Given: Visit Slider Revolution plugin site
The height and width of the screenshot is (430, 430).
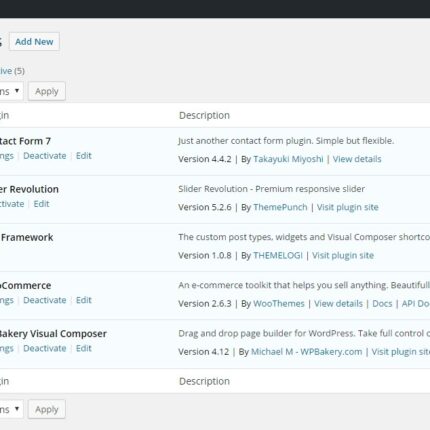Looking at the screenshot, I should tap(348, 207).
